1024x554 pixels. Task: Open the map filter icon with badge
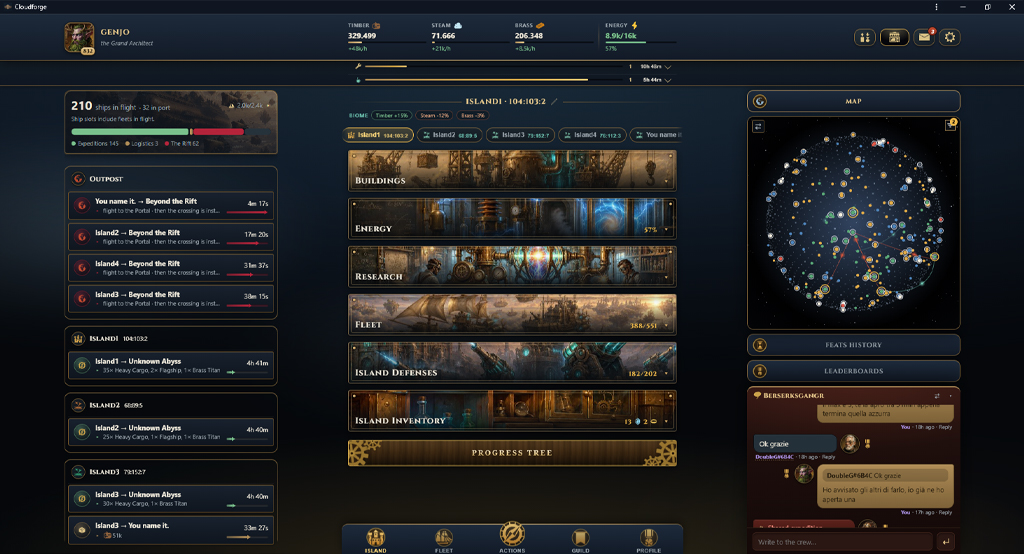coord(950,125)
